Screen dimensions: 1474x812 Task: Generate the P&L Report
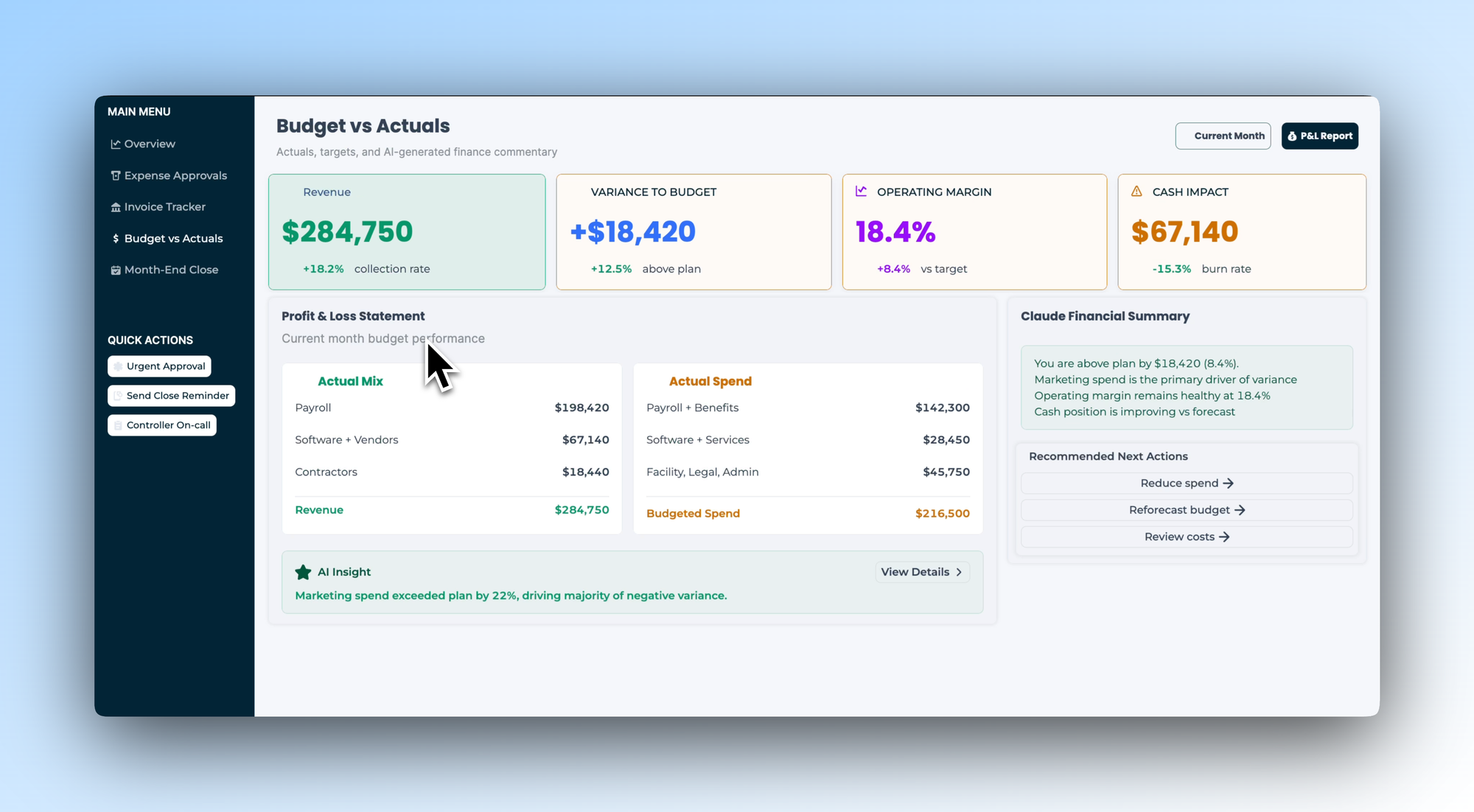[1319, 136]
